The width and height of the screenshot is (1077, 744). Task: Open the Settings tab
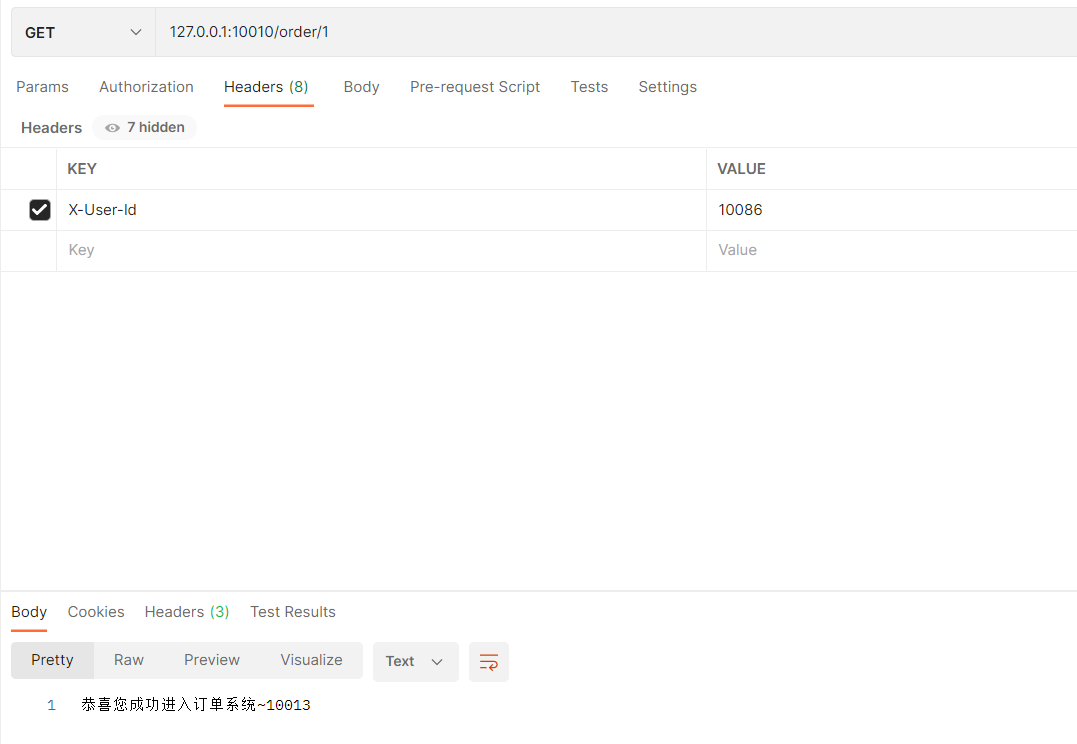point(668,87)
